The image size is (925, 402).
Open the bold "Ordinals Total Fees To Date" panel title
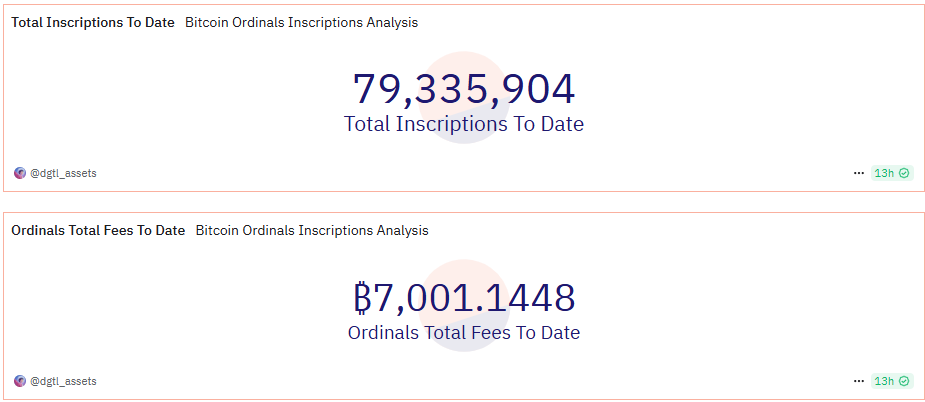pyautogui.click(x=98, y=230)
